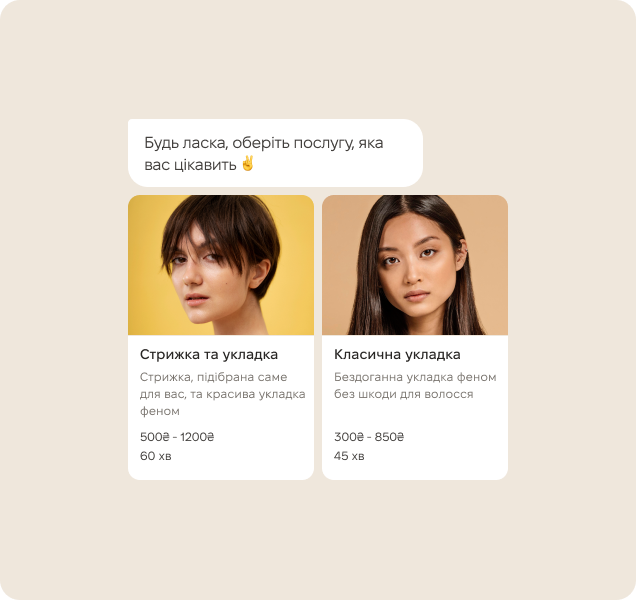The width and height of the screenshot is (636, 600).
Task: Click the 500₴ - 1200₴ price
Action: 177,437
